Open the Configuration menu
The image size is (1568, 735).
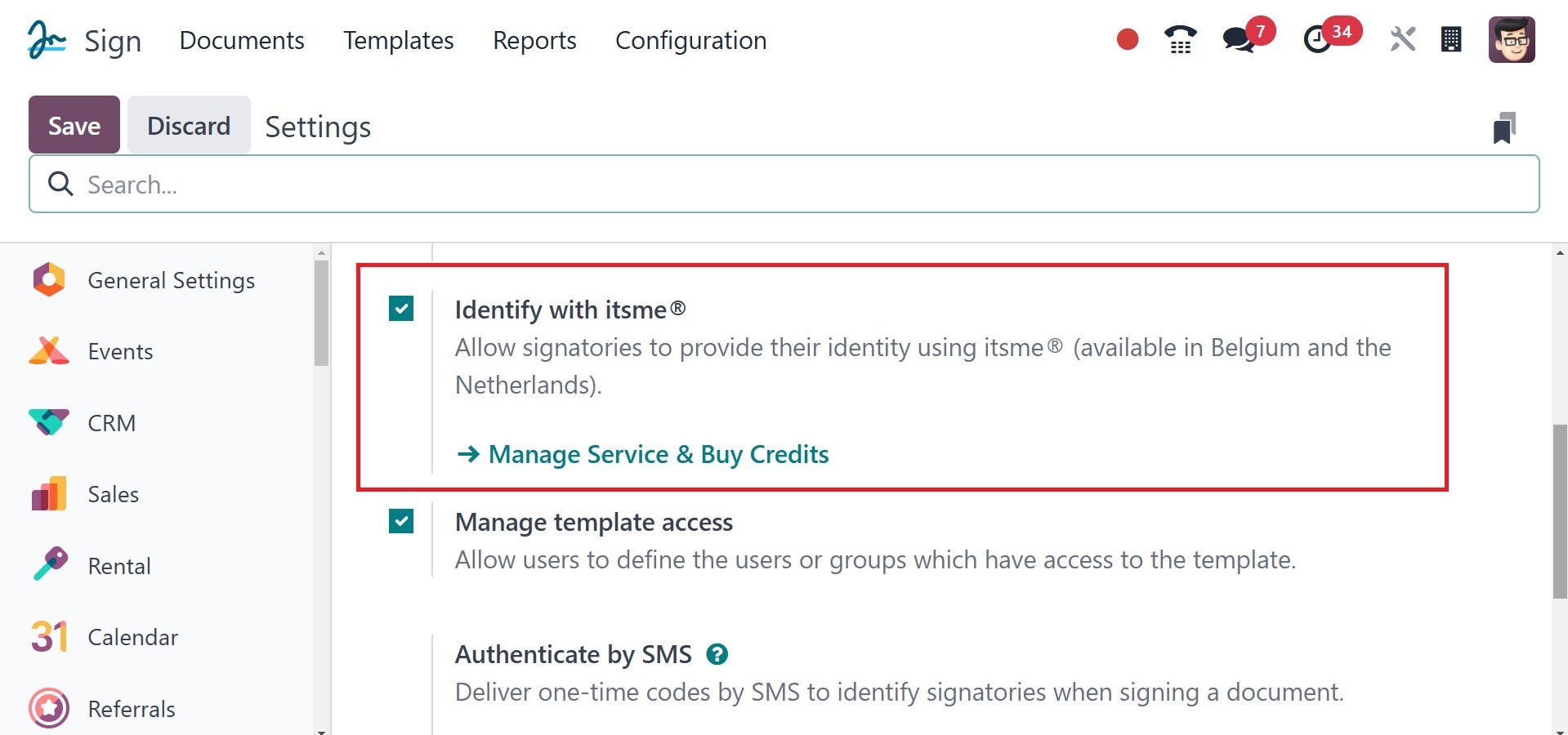pyautogui.click(x=690, y=40)
